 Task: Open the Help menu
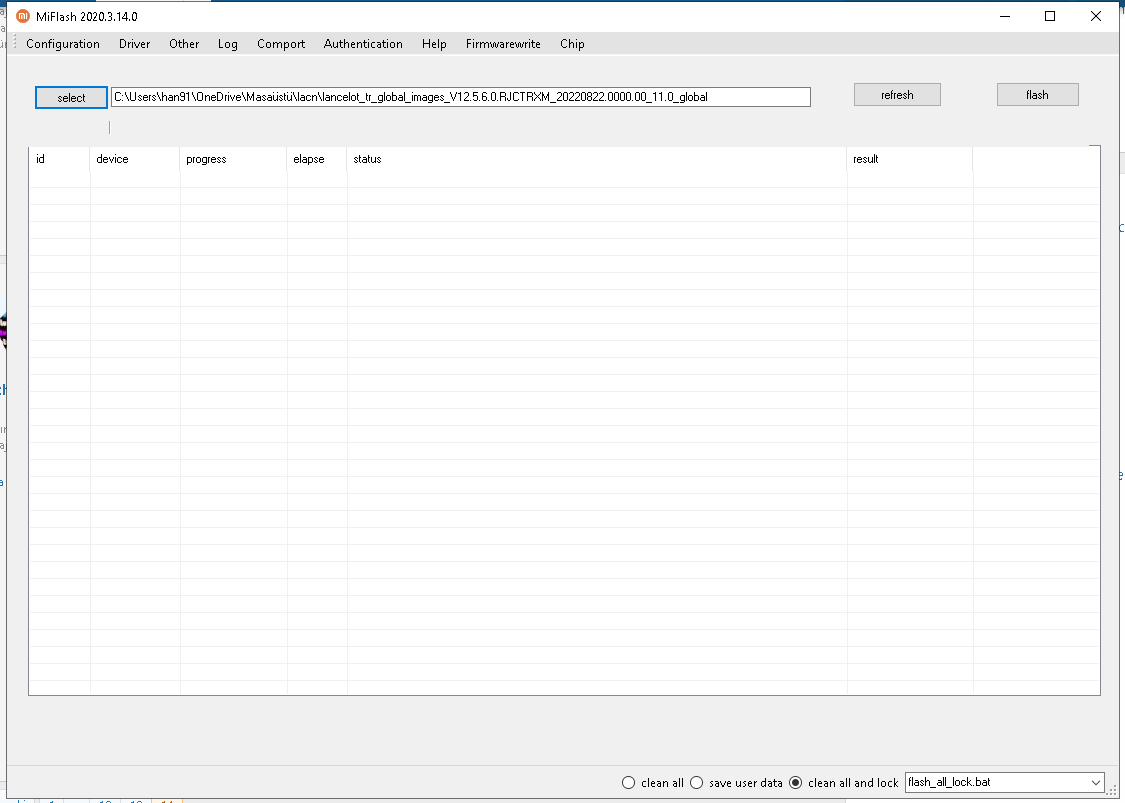pos(434,44)
